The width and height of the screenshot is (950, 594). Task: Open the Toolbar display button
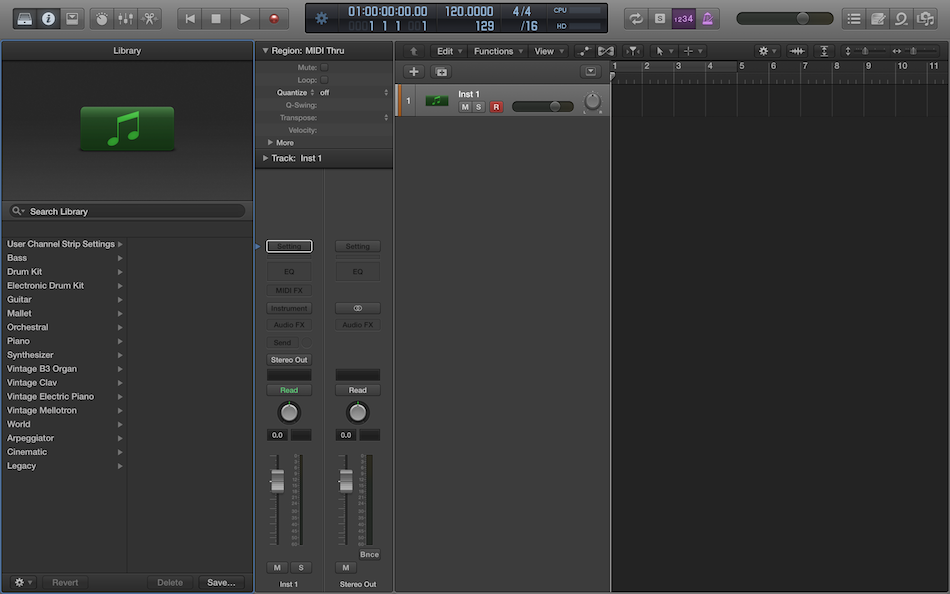[x=72, y=19]
